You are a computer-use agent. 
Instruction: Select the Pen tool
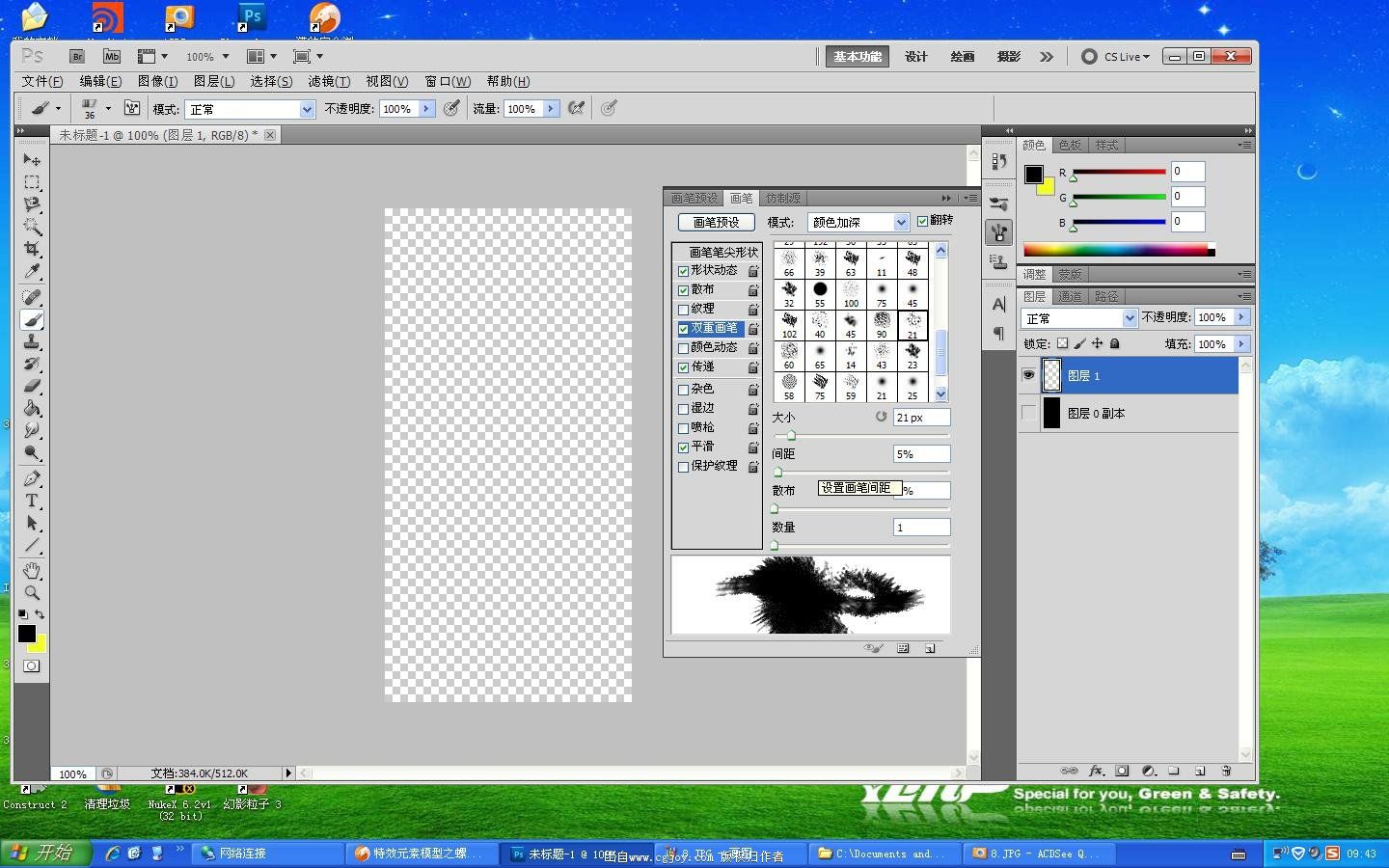32,478
